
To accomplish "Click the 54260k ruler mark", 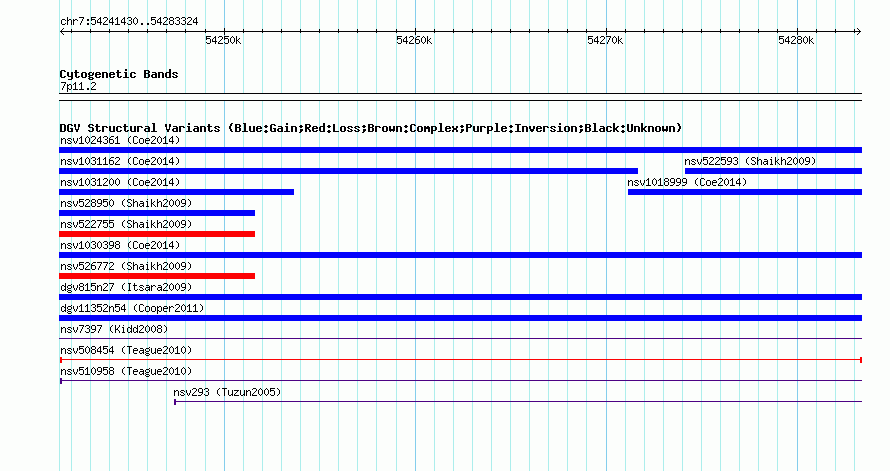I will click(x=414, y=40).
